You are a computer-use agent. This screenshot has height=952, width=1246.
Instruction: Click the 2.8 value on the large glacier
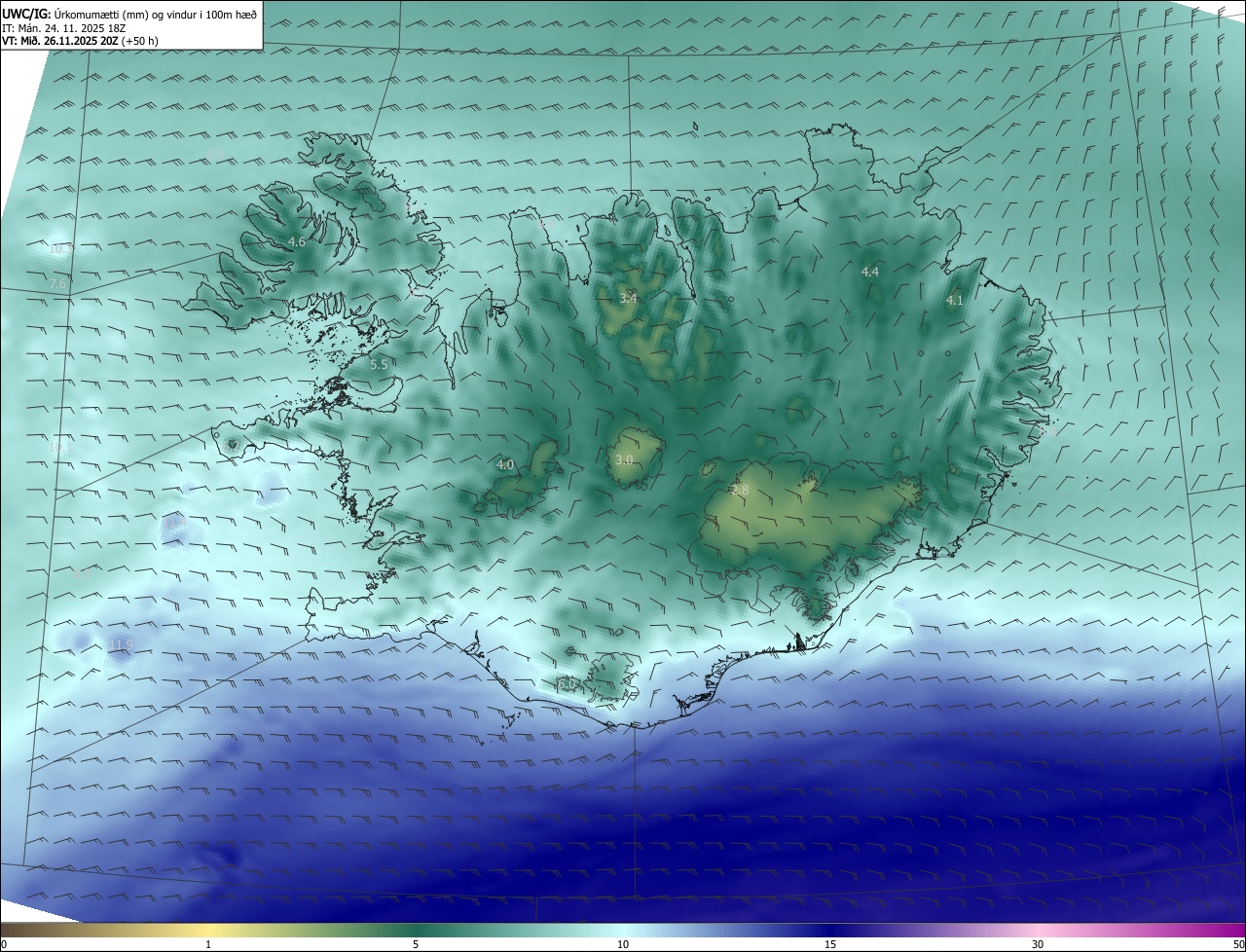(740, 491)
